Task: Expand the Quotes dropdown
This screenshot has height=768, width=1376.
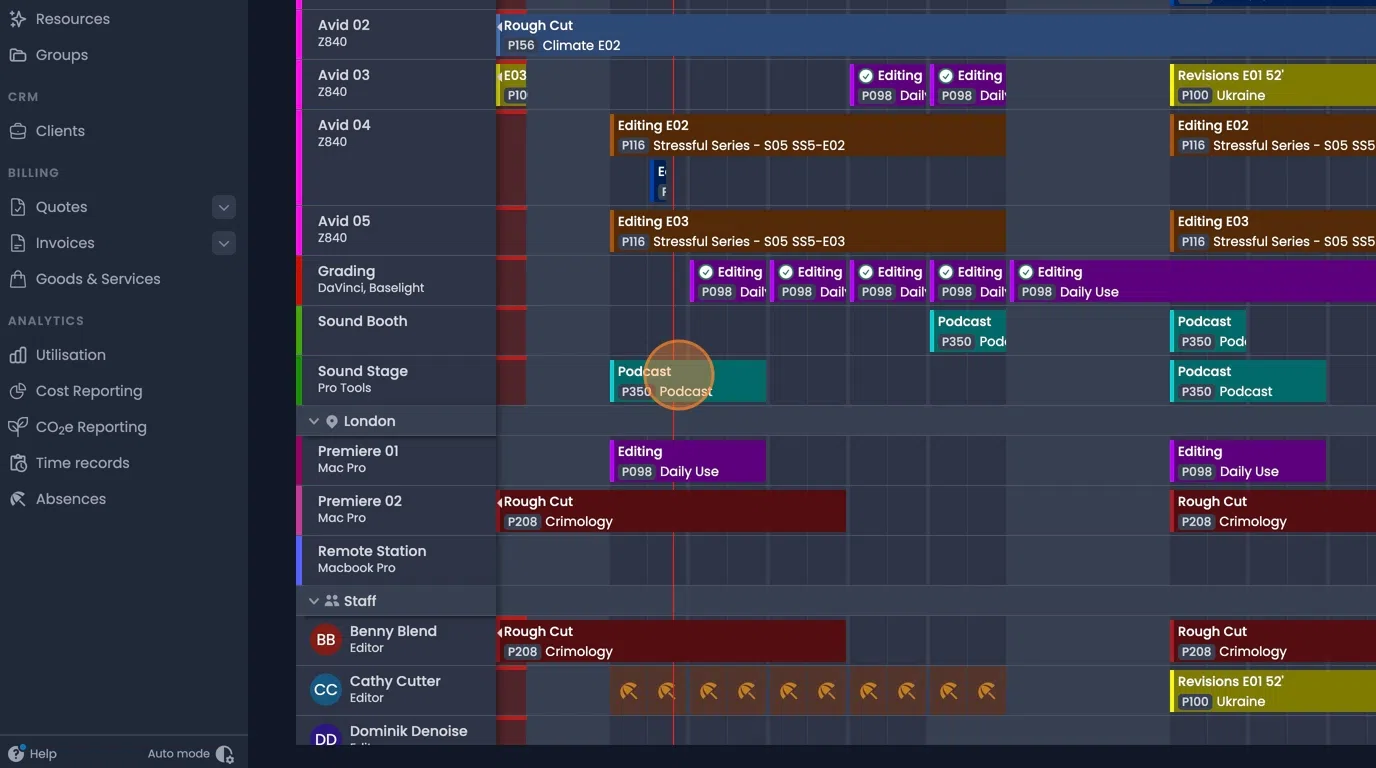Action: (223, 207)
